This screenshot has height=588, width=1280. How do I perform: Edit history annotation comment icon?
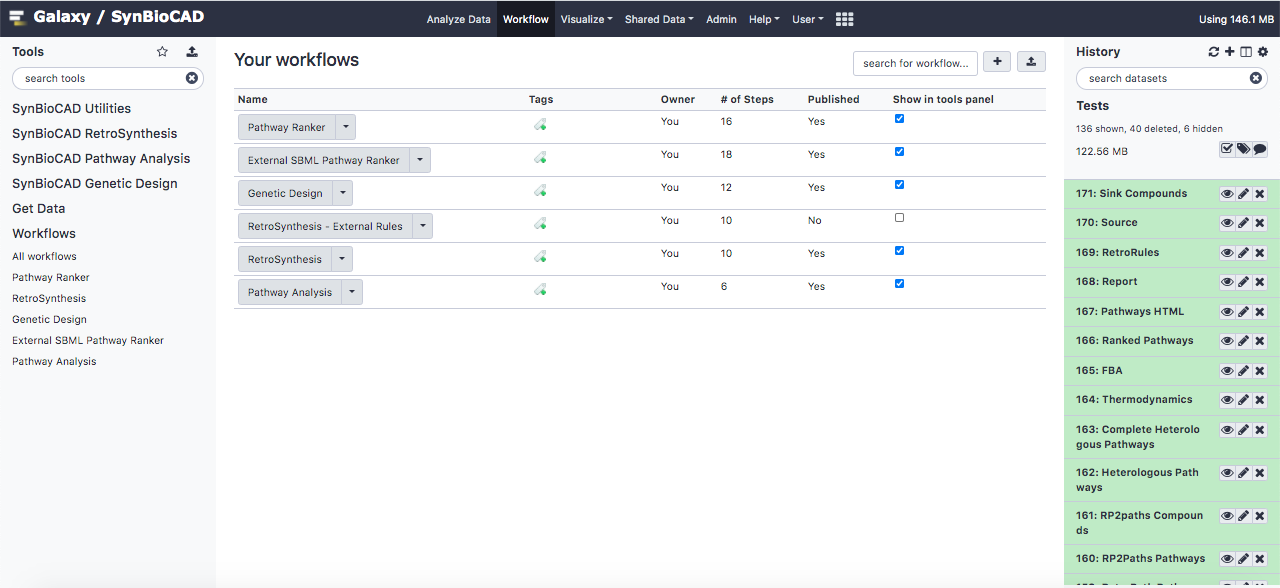[x=1260, y=149]
